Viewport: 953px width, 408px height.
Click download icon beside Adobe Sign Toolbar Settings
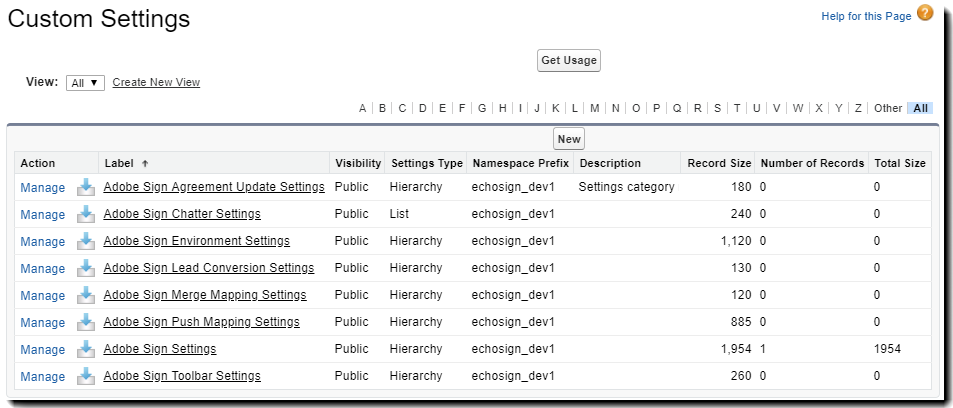tap(85, 376)
